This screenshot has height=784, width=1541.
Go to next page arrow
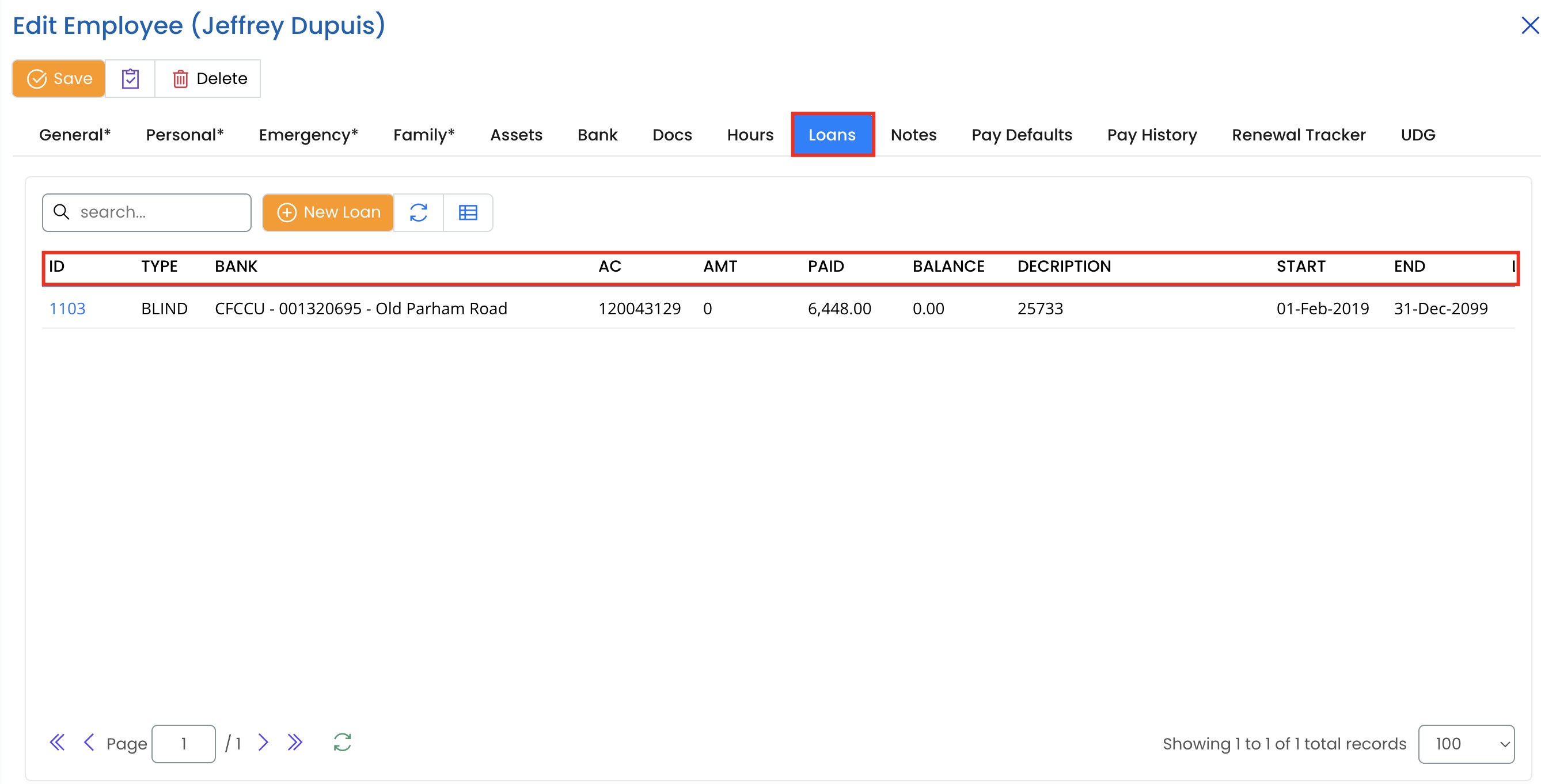pos(263,743)
